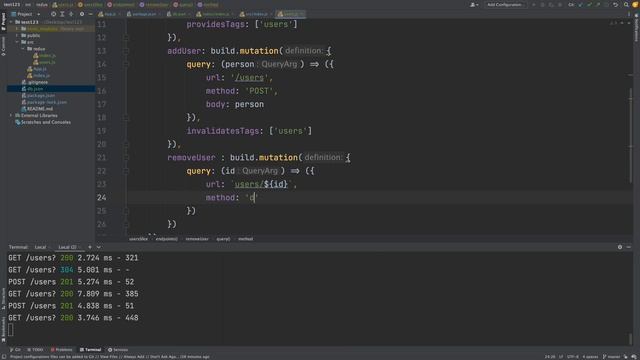640x360 pixels.
Task: Open the Terminal tool window tab
Action: tap(90, 350)
